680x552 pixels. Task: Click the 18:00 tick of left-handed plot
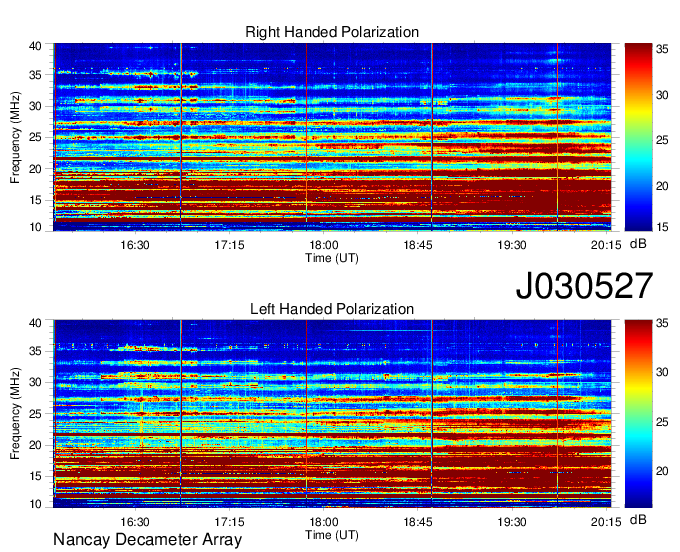(x=324, y=522)
